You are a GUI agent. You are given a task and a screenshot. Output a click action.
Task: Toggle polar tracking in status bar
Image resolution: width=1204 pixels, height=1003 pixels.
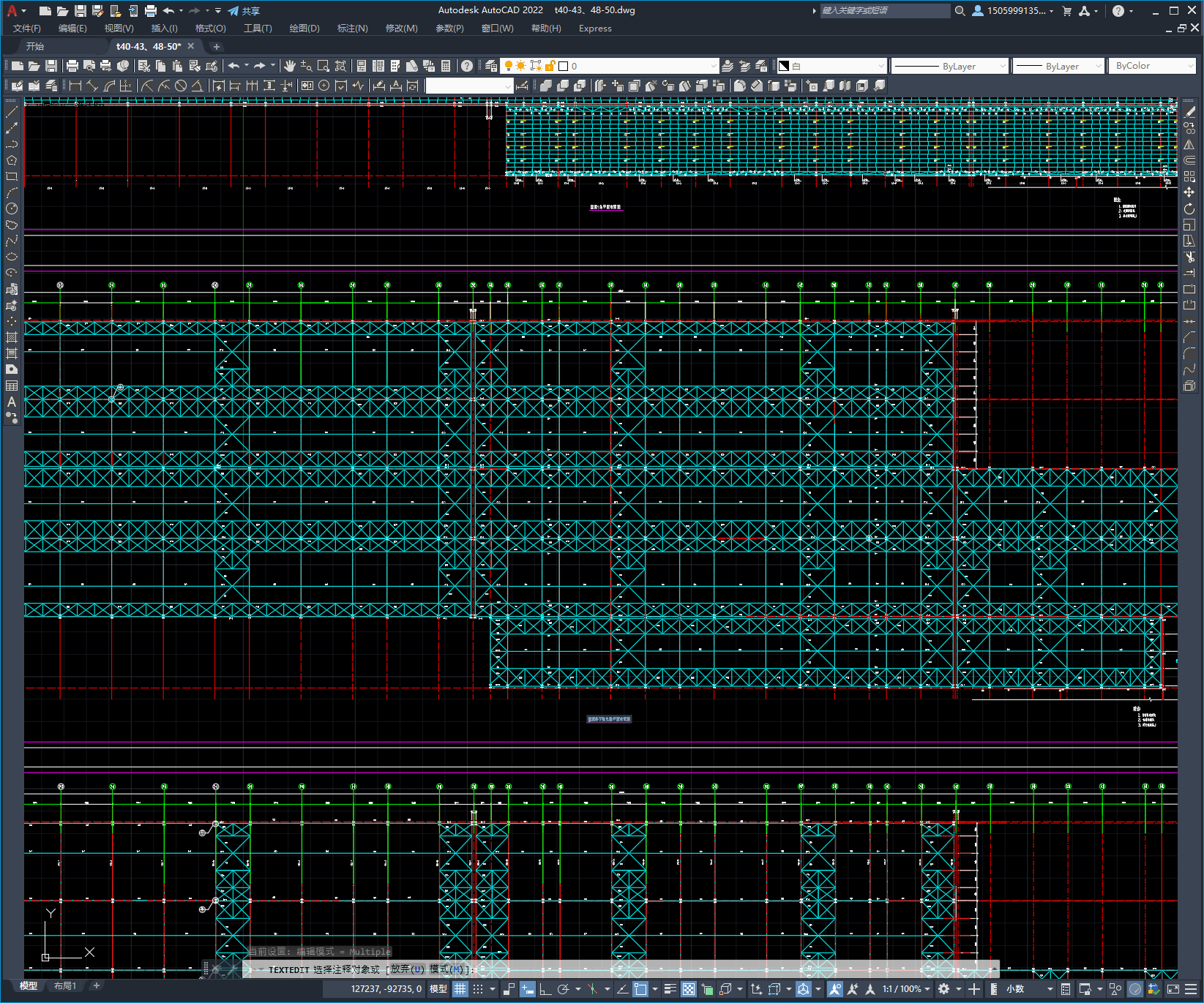[x=563, y=989]
